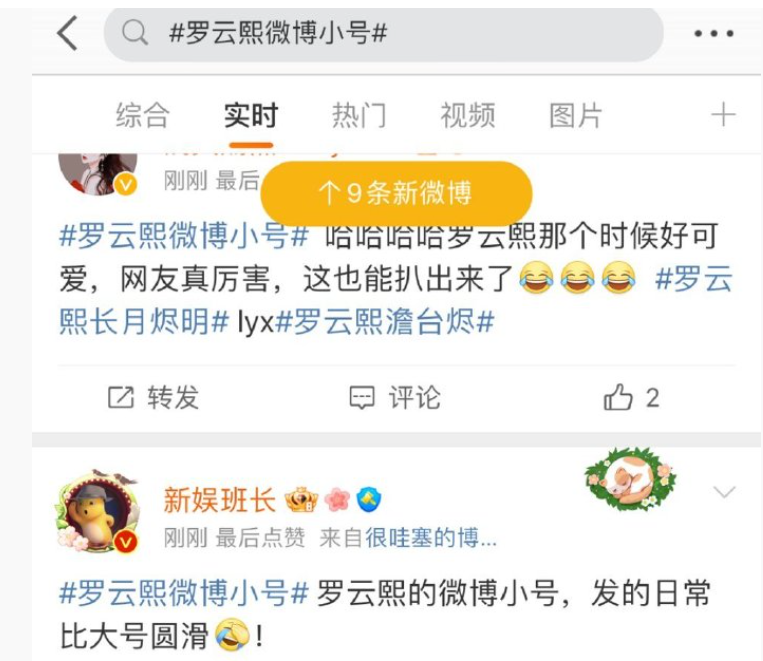This screenshot has height=661, width=763.
Task: Open the three-dot more options menu
Action: pos(713,34)
